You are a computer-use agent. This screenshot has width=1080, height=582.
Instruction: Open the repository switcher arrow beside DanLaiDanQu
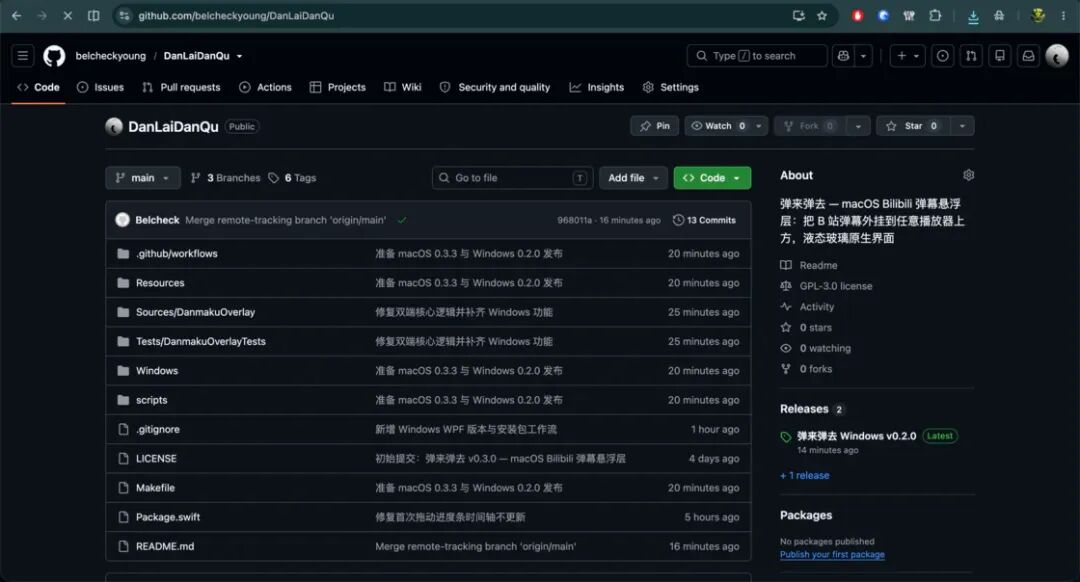point(240,56)
